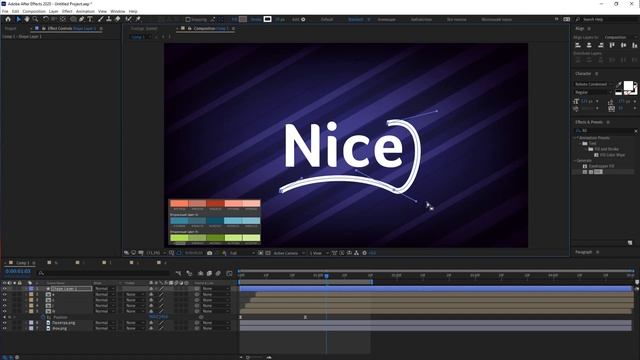Open the parent dropdown for Shape Layer 1
The width and height of the screenshot is (640, 360).
(x=216, y=289)
